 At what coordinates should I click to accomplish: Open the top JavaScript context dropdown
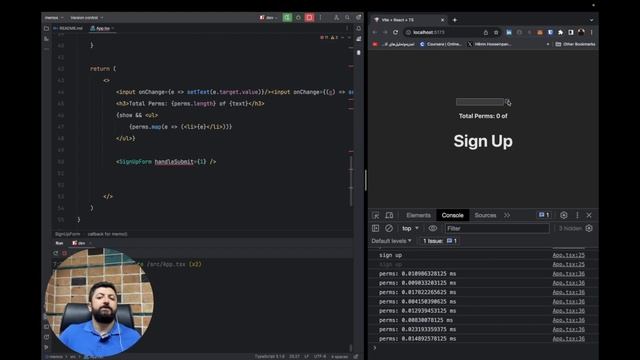[x=410, y=229]
